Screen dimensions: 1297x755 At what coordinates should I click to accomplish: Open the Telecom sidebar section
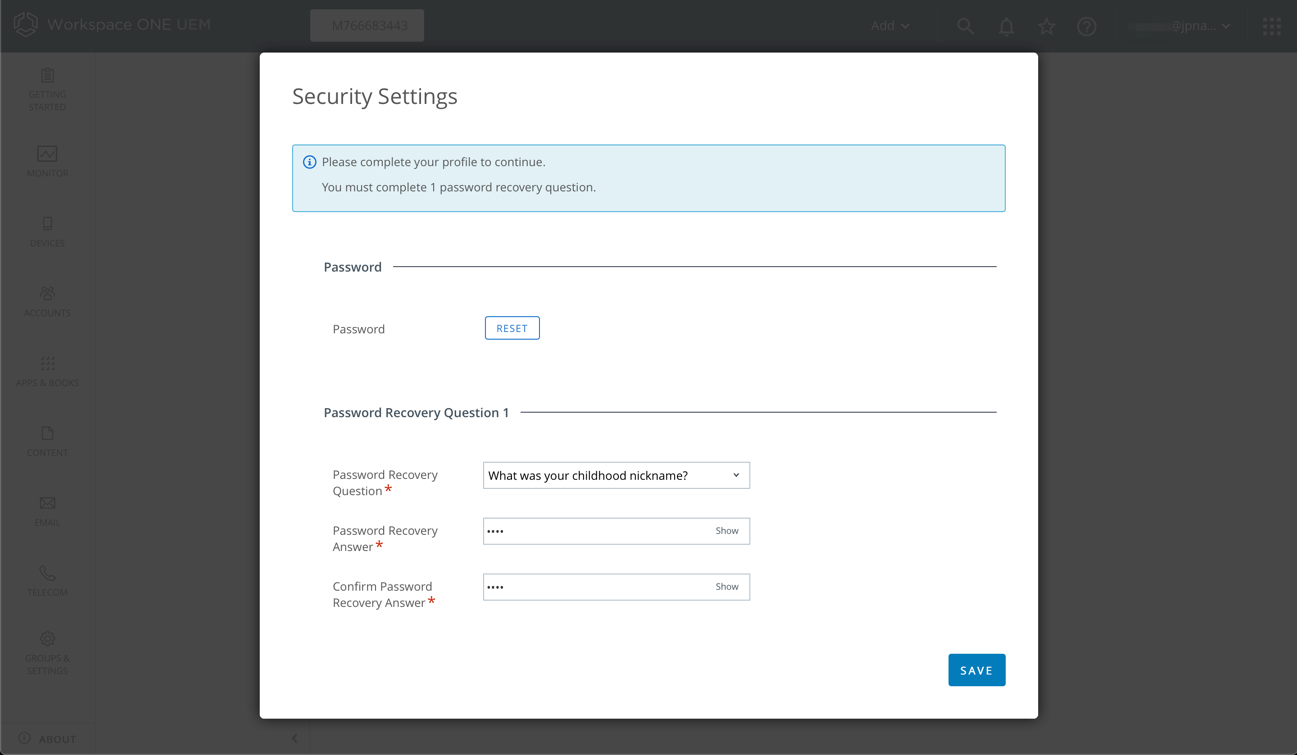[x=47, y=581]
